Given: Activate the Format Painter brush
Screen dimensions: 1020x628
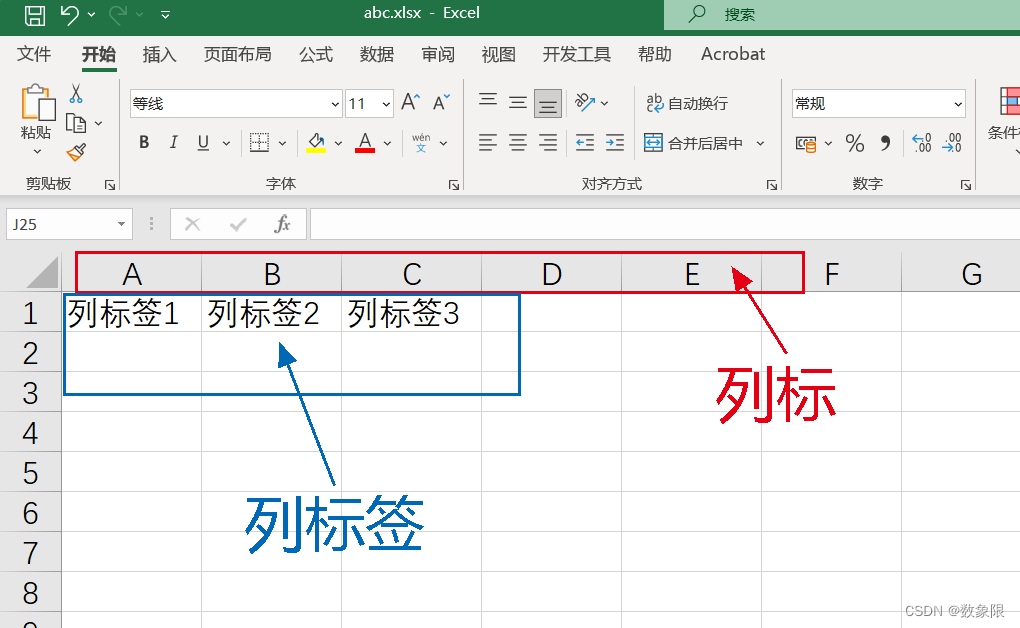Looking at the screenshot, I should coord(76,152).
